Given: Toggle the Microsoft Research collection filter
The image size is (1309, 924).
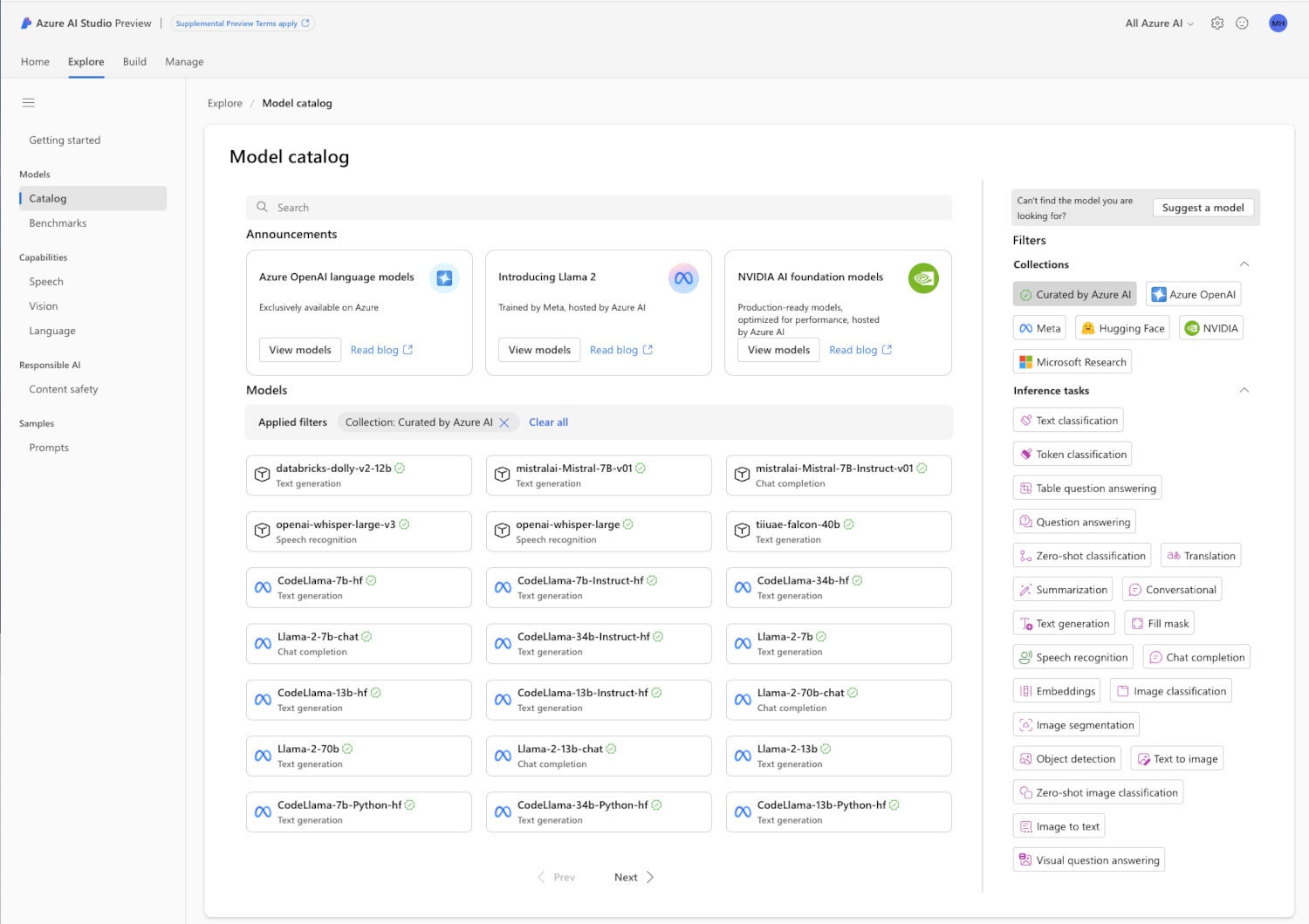Looking at the screenshot, I should [1073, 362].
